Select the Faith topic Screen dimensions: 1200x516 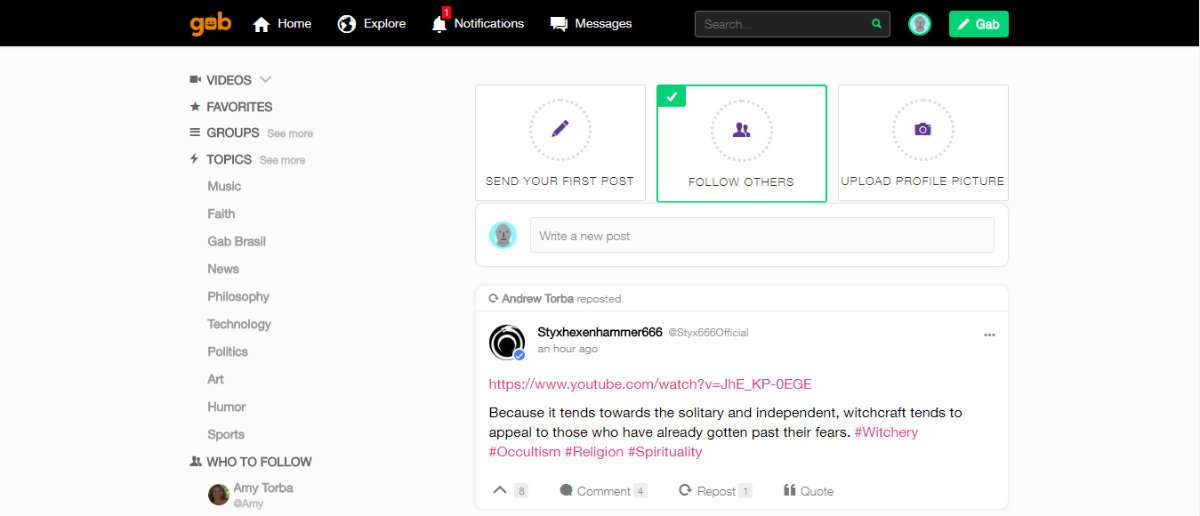pos(221,213)
